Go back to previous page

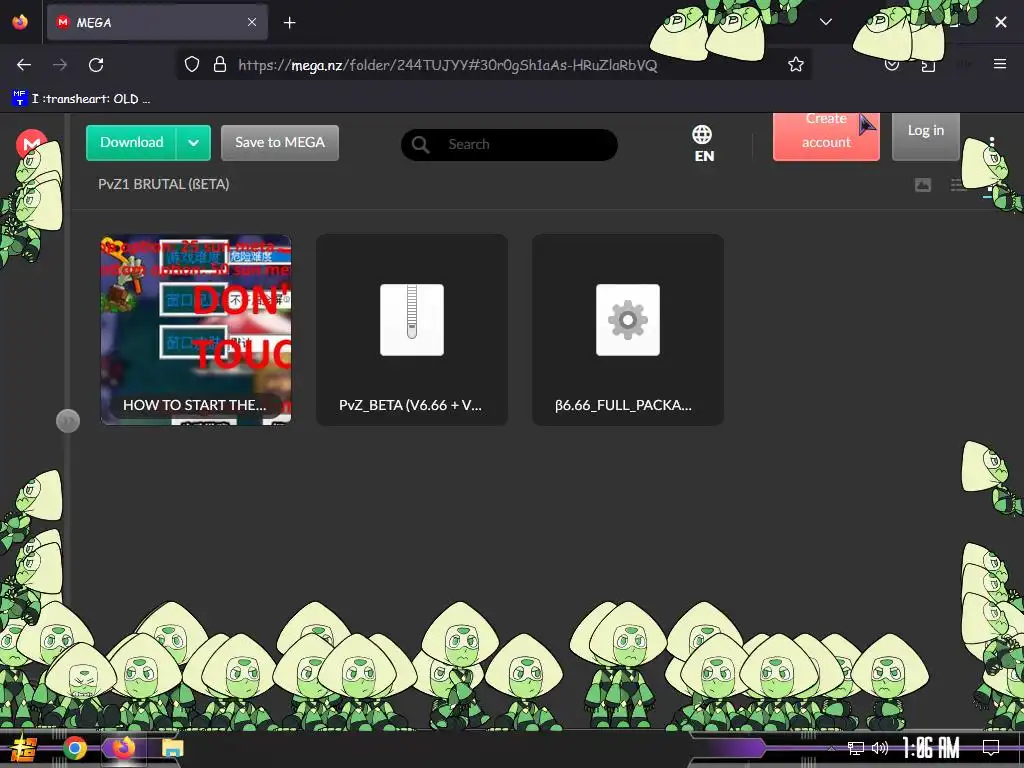point(24,65)
